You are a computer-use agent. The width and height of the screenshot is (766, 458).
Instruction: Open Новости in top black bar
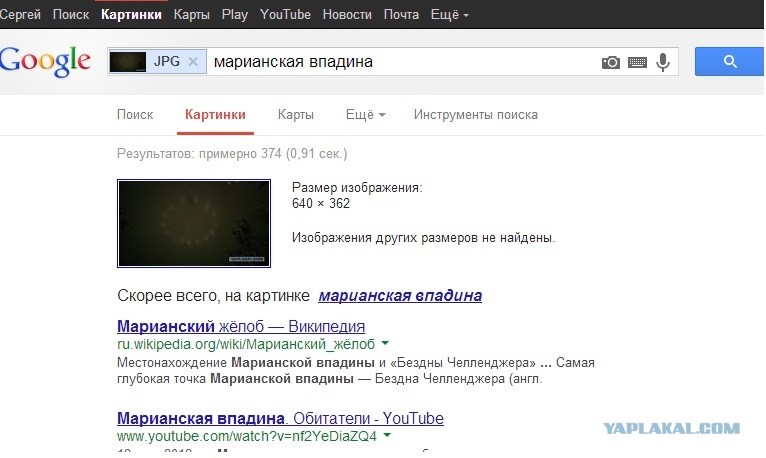point(347,15)
